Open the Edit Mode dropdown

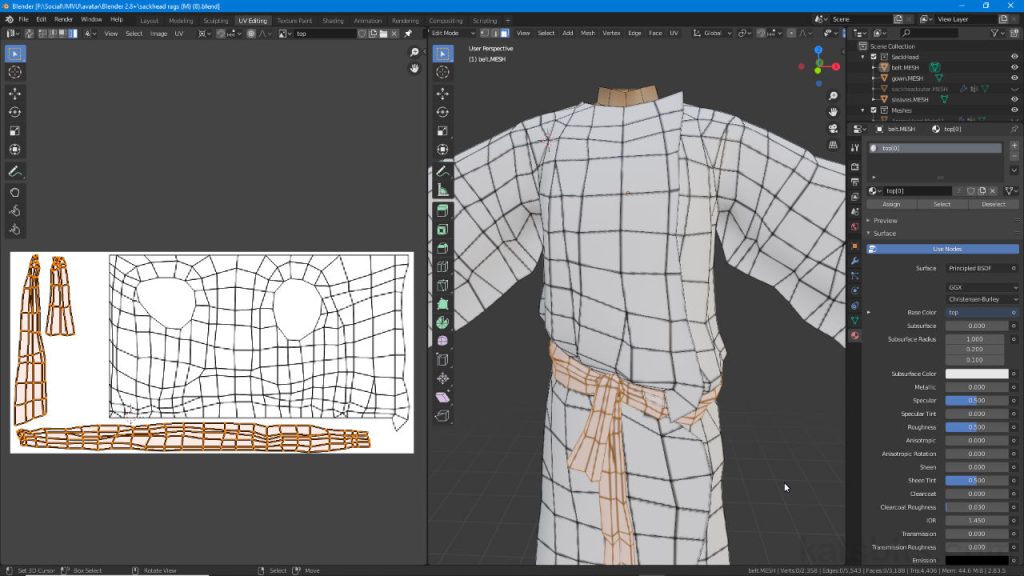tap(453, 33)
